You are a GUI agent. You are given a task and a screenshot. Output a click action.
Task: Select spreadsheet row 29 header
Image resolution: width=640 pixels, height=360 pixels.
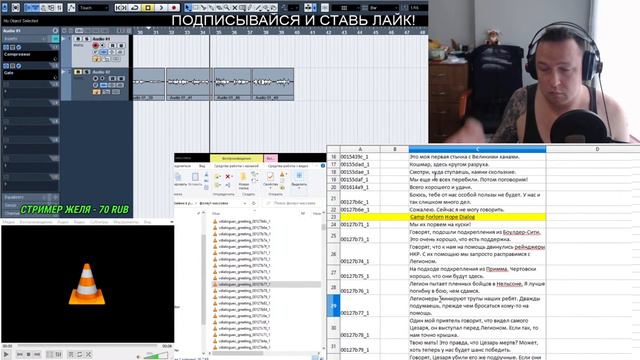point(333,306)
